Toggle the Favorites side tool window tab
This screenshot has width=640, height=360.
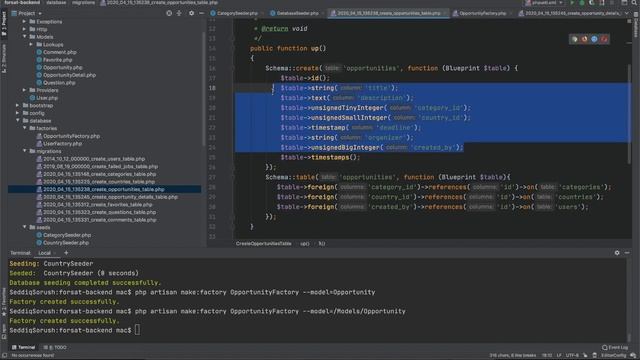pyautogui.click(x=4, y=301)
